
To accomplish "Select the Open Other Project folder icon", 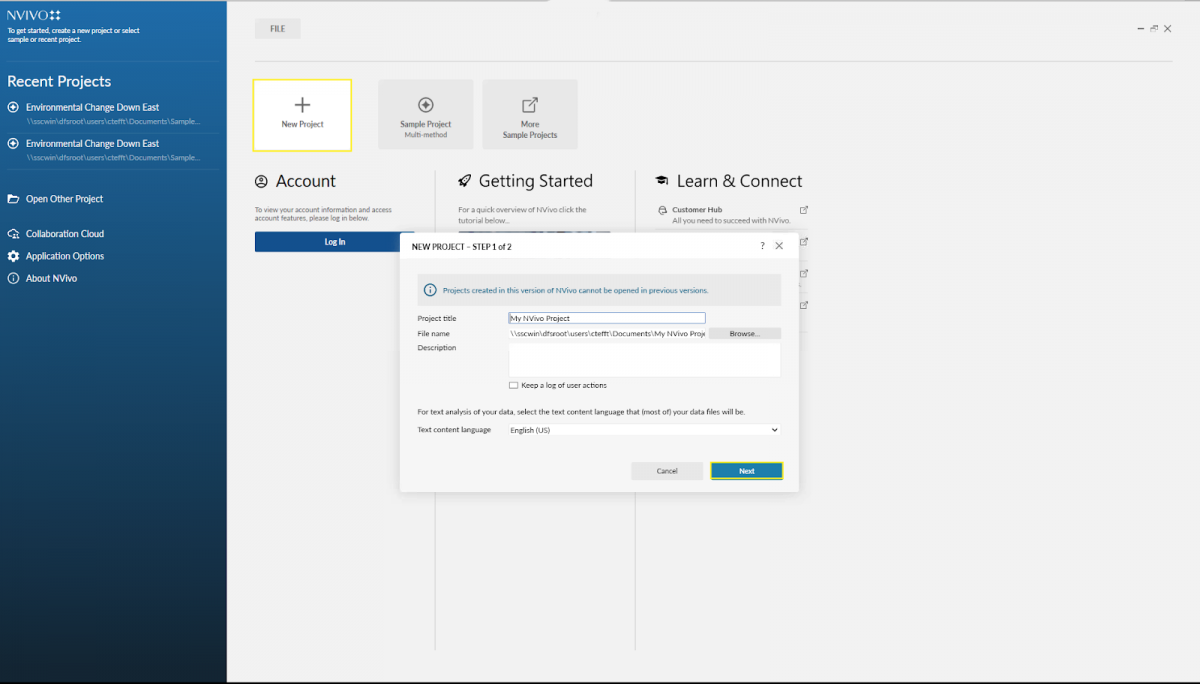I will tap(13, 199).
